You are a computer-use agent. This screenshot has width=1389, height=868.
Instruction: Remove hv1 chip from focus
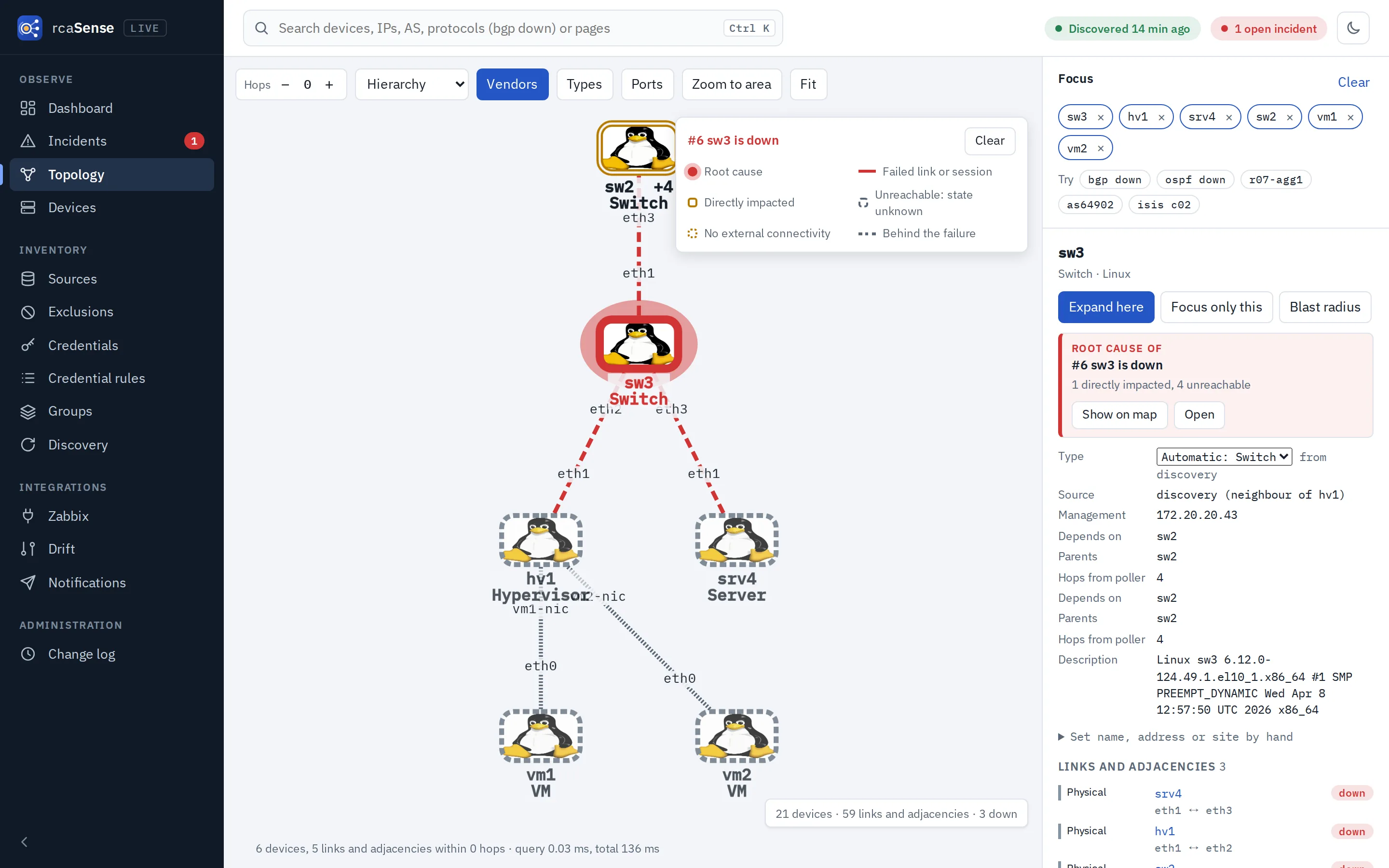[x=1161, y=117]
